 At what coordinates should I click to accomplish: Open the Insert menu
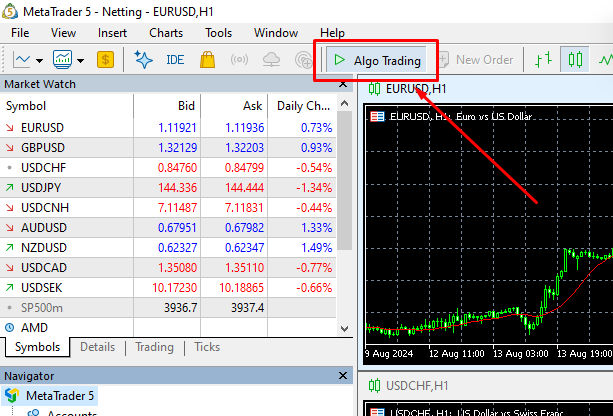(112, 33)
